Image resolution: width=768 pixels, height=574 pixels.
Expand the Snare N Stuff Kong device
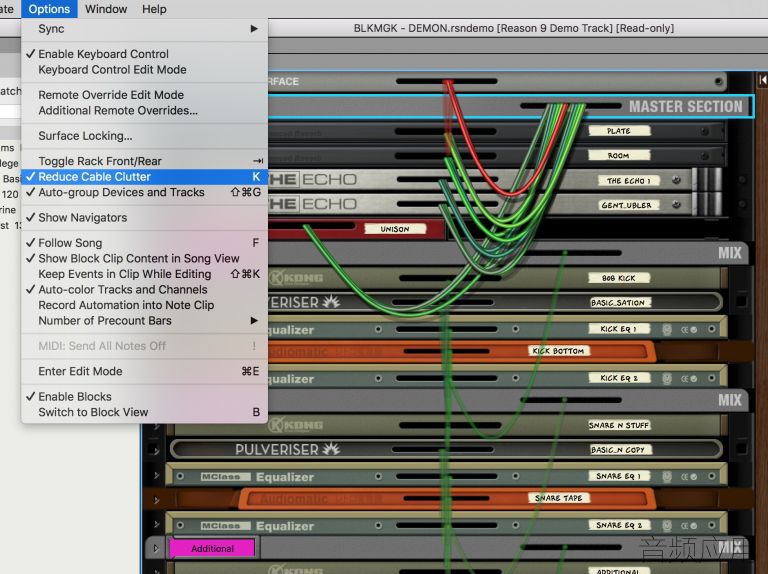click(x=157, y=426)
